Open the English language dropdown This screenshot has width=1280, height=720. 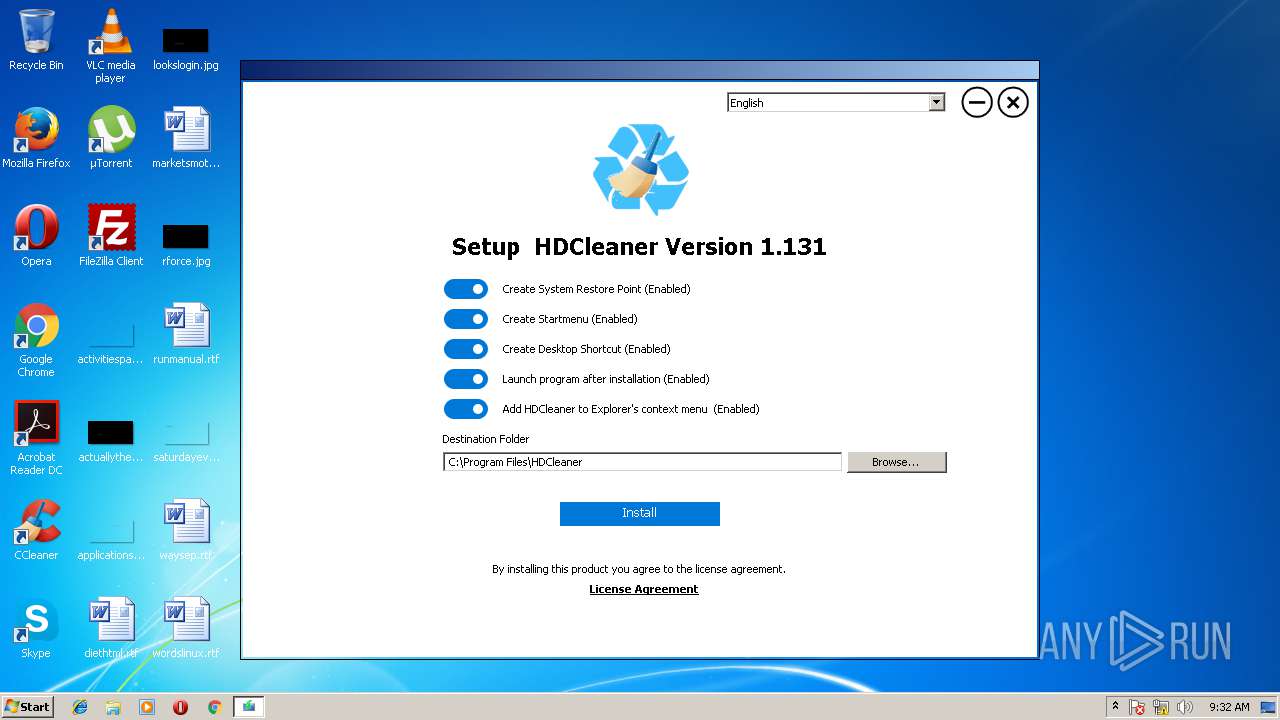pyautogui.click(x=836, y=102)
